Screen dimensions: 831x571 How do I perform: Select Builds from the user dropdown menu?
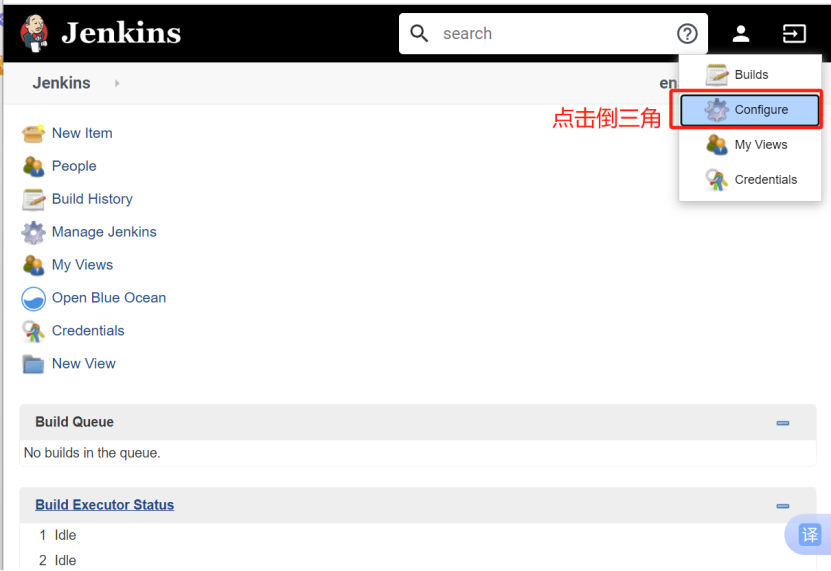750,75
